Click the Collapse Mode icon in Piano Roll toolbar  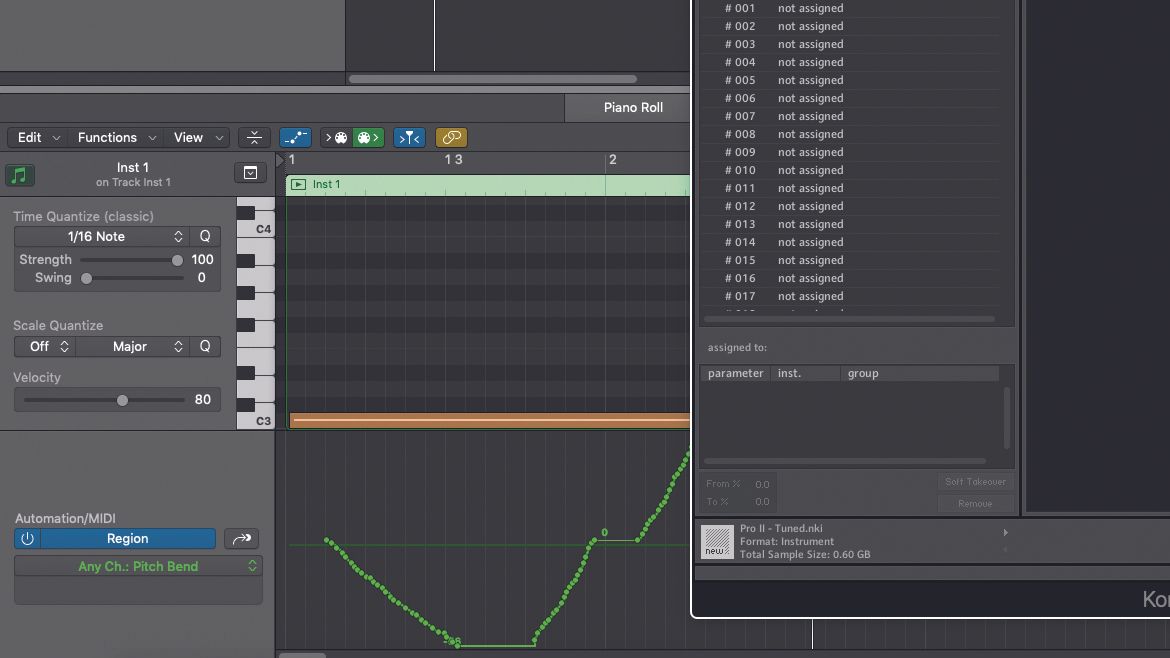(254, 137)
